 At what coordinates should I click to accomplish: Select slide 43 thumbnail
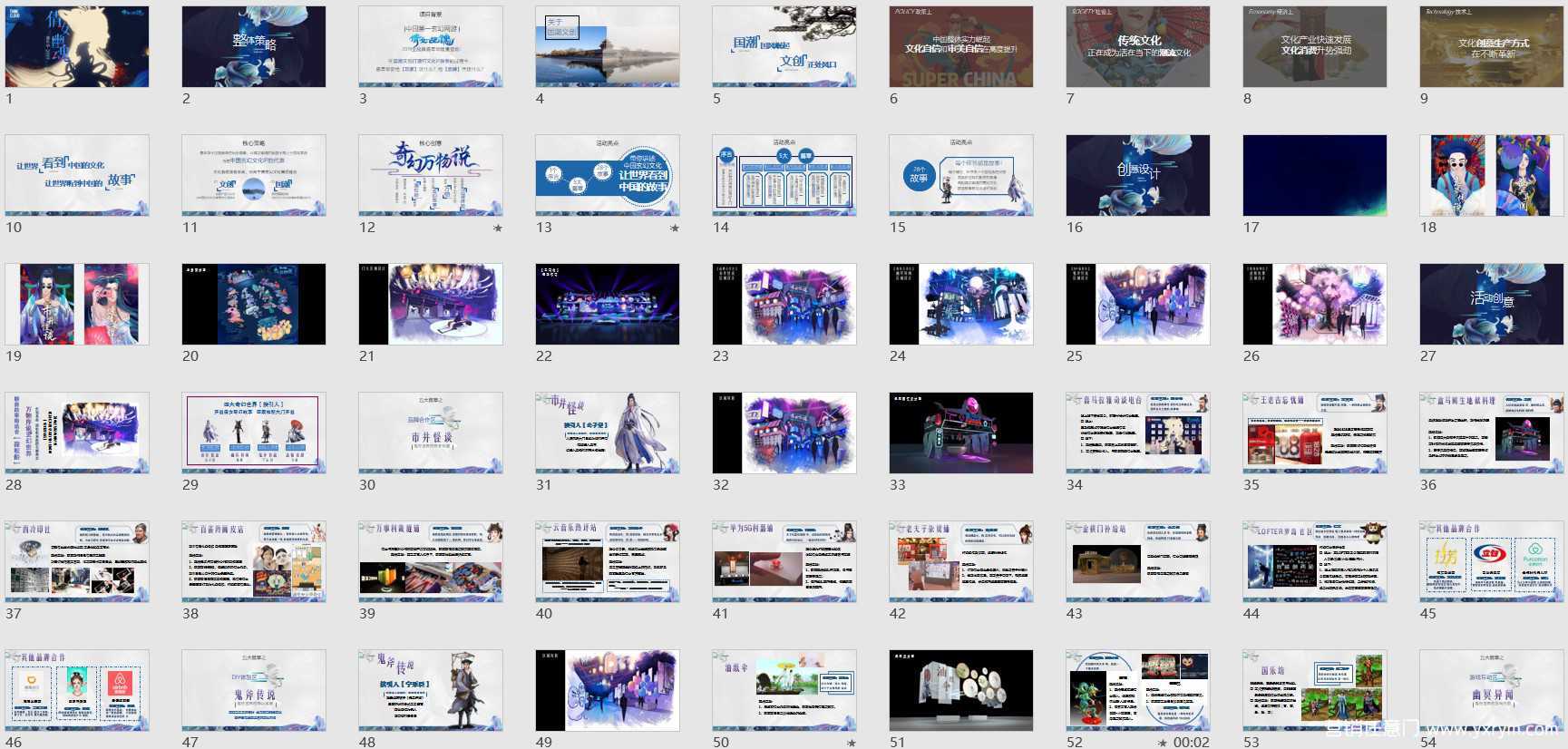point(1138,561)
